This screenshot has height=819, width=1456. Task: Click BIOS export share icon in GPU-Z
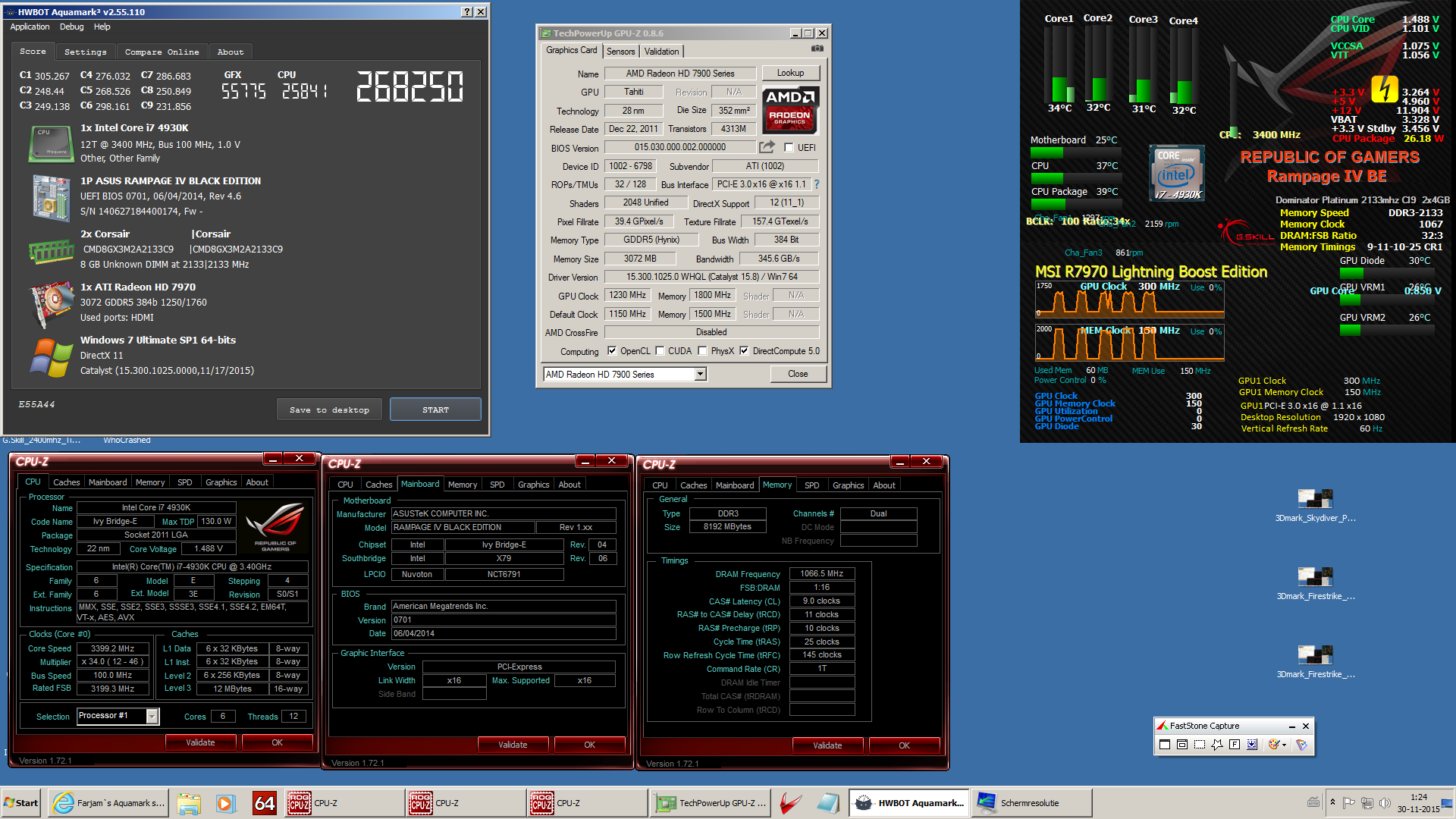pyautogui.click(x=767, y=147)
